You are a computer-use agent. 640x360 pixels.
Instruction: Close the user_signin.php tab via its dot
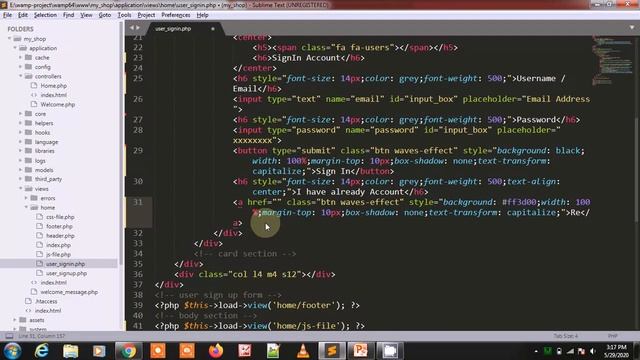[x=213, y=29]
